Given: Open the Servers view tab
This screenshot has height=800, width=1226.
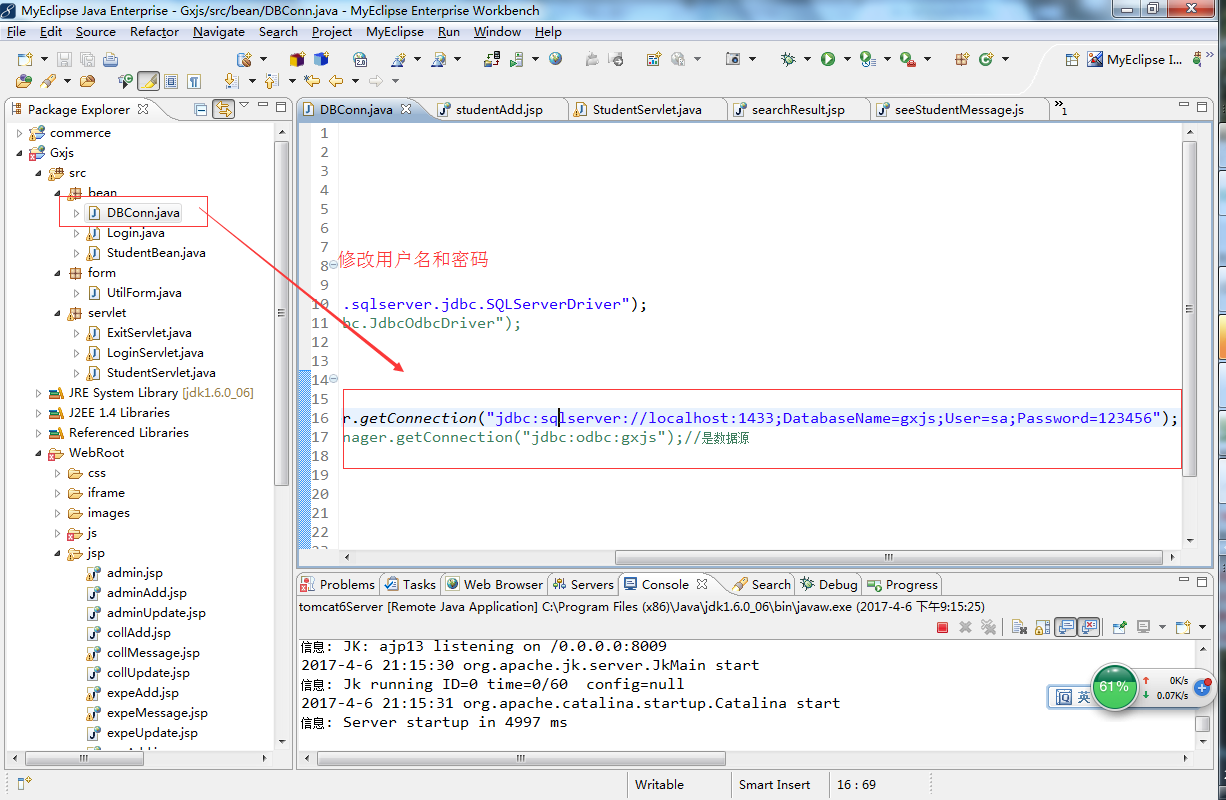Looking at the screenshot, I should pos(582,584).
